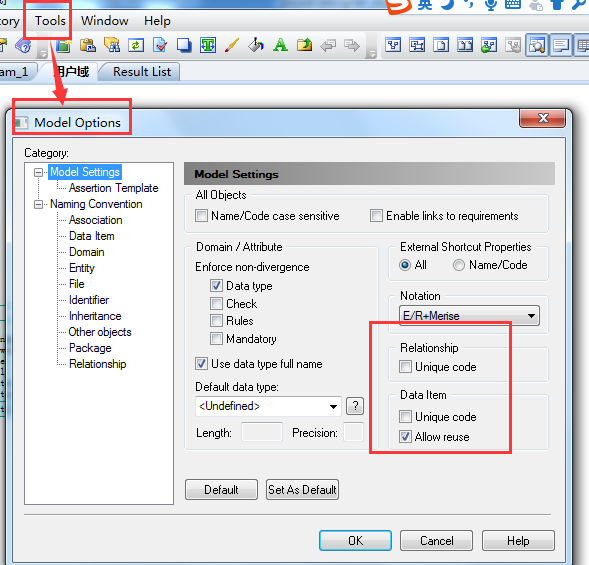This screenshot has height=565, width=589.
Task: Click the green letter A font icon
Action: [280, 45]
